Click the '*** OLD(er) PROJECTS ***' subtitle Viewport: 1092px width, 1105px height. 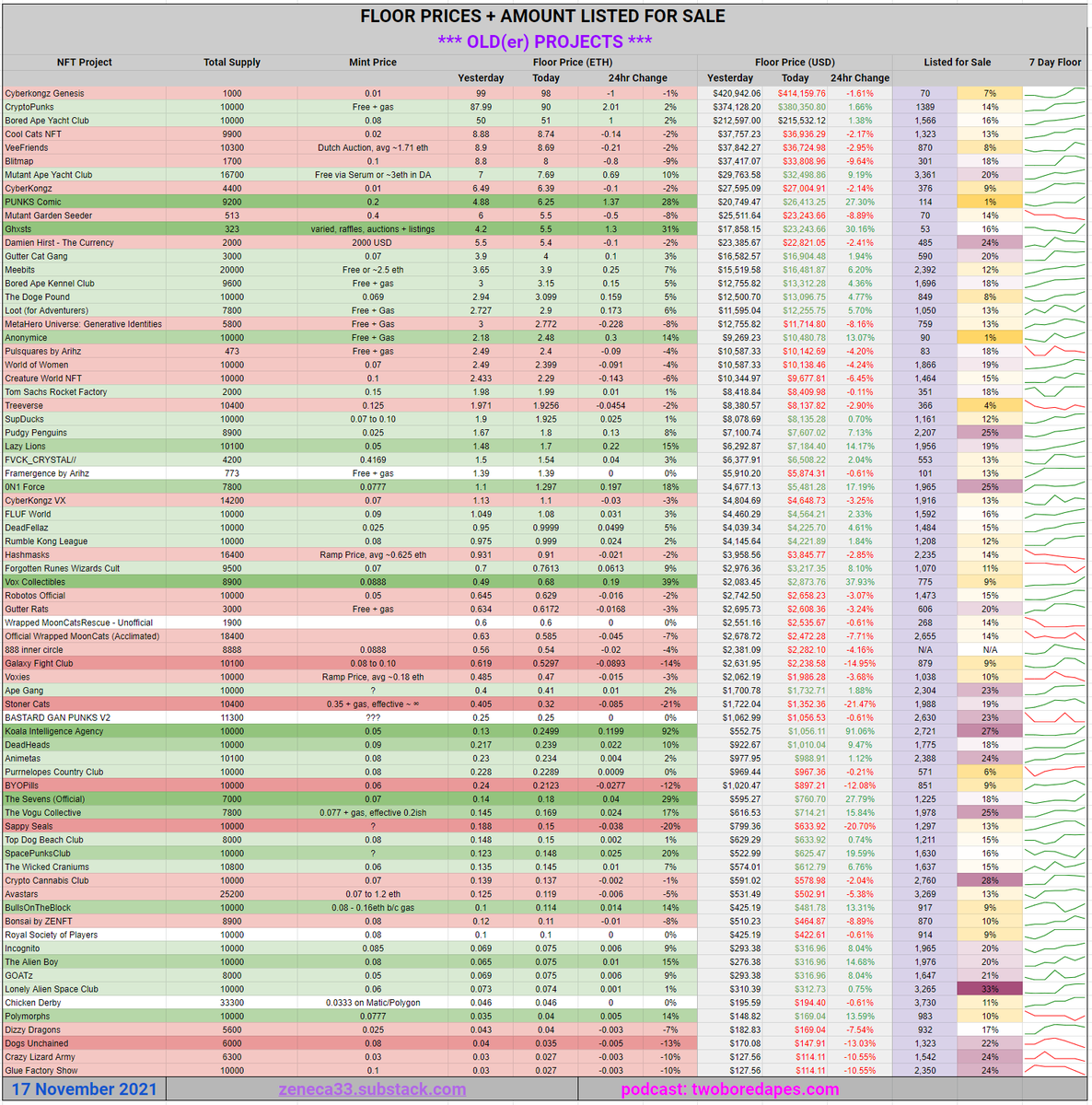tap(545, 41)
